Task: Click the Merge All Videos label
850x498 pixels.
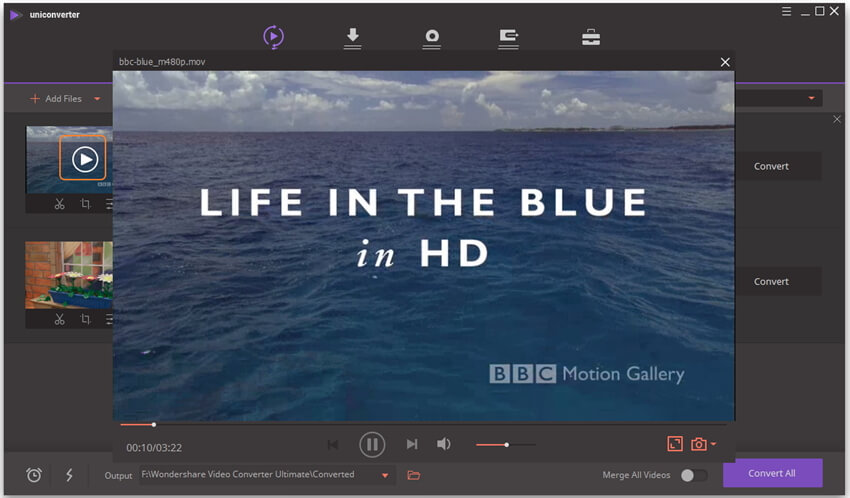Action: (636, 475)
